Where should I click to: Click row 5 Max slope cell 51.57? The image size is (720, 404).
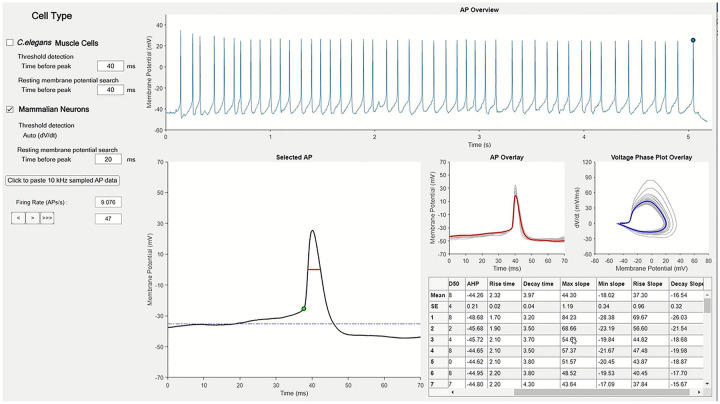click(x=577, y=362)
